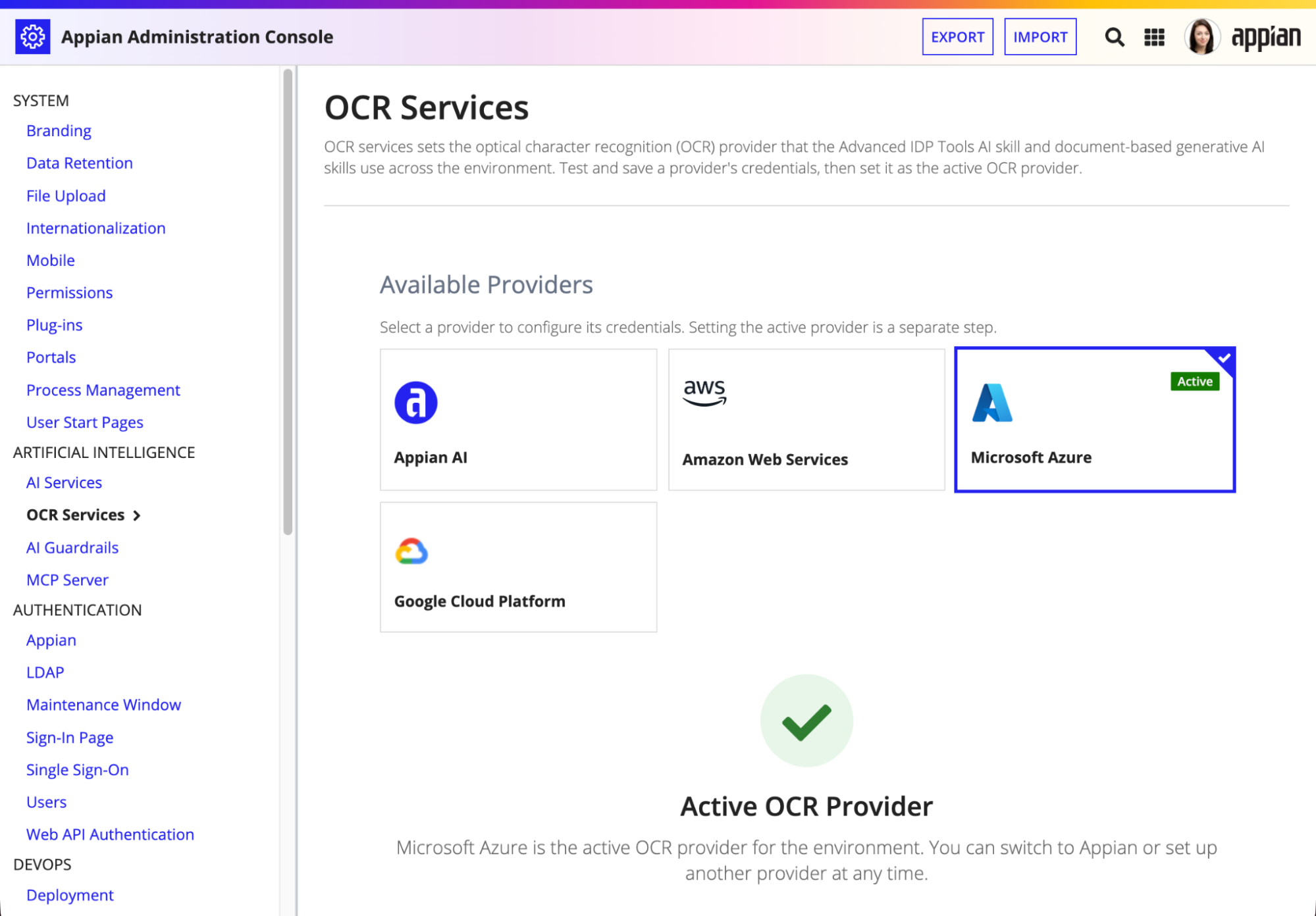Choose the Google Cloud Platform card
The image size is (1316, 916).
[518, 567]
